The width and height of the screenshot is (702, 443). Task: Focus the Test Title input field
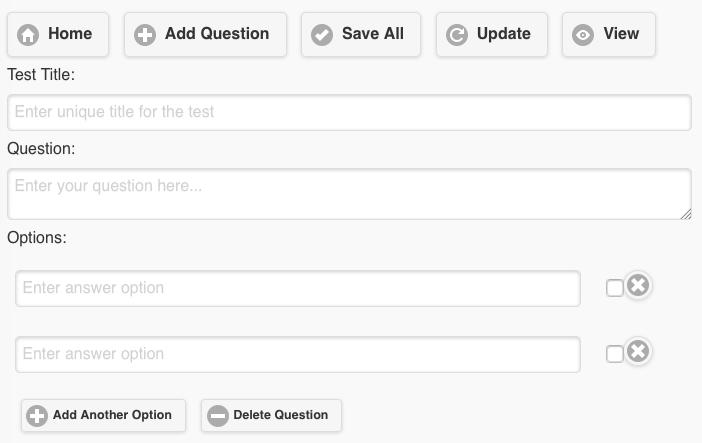point(349,112)
